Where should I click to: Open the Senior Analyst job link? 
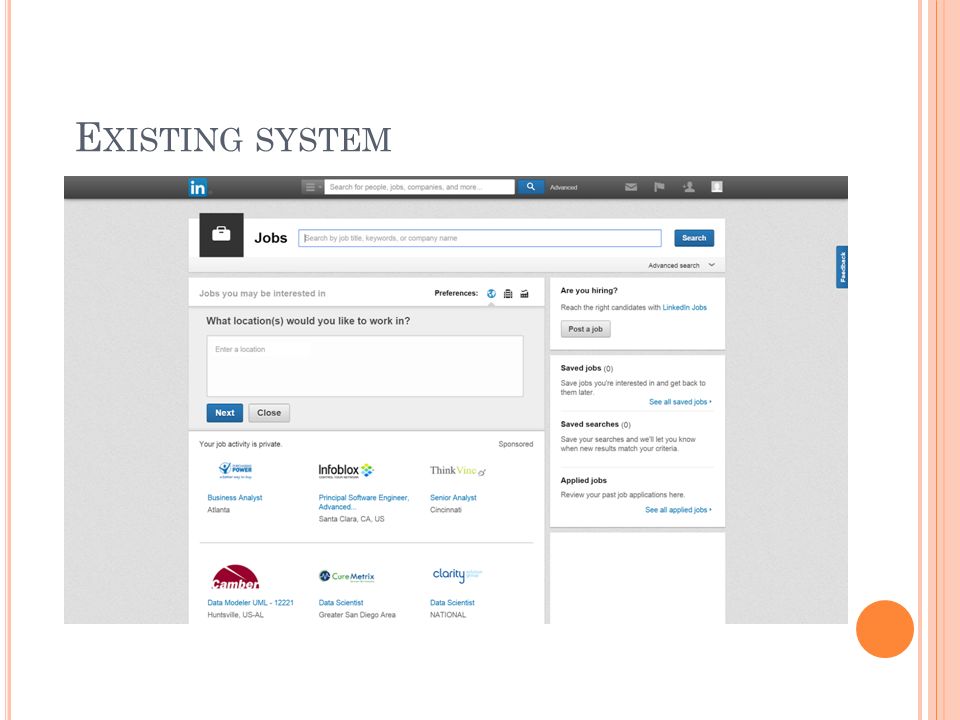453,498
